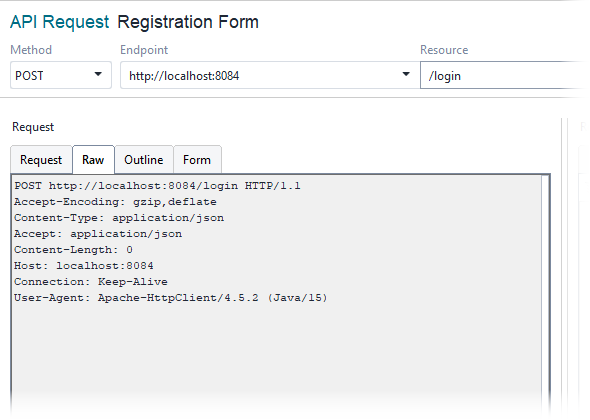Viewport: 590px width, 420px height.
Task: Switch to the Form tab
Action: [197, 160]
